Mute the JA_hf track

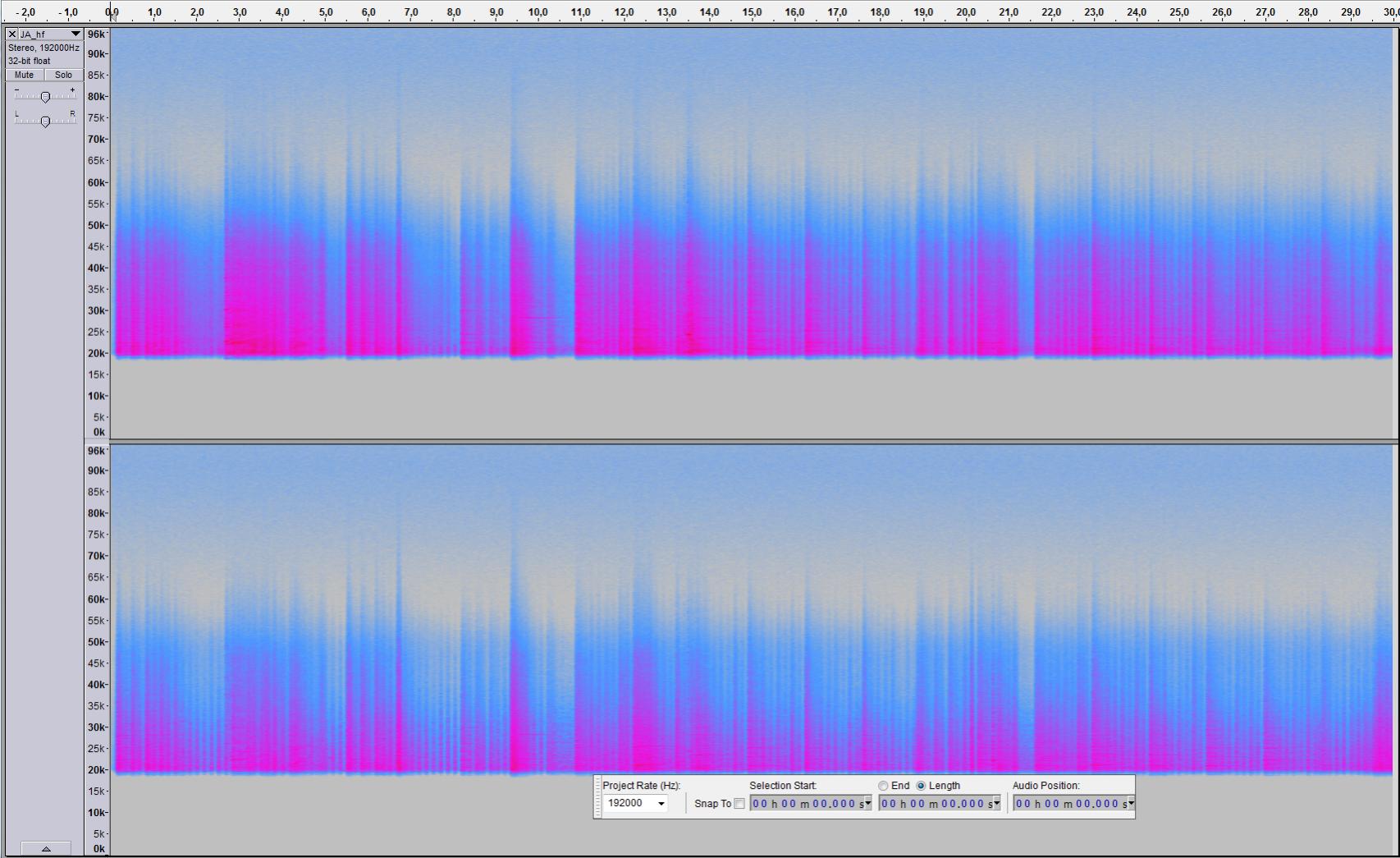point(24,75)
